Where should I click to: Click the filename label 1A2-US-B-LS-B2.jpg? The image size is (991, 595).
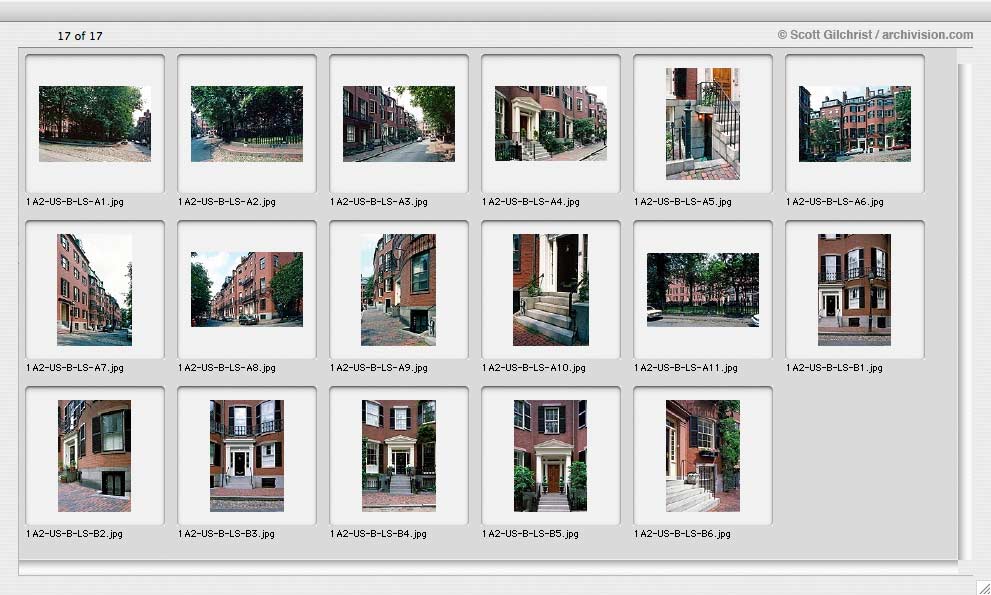point(75,534)
